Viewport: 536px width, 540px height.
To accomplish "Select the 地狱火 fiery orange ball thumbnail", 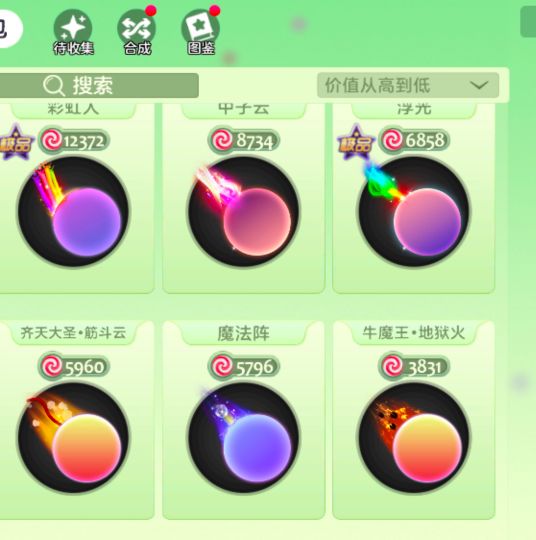I will pyautogui.click(x=413, y=438).
